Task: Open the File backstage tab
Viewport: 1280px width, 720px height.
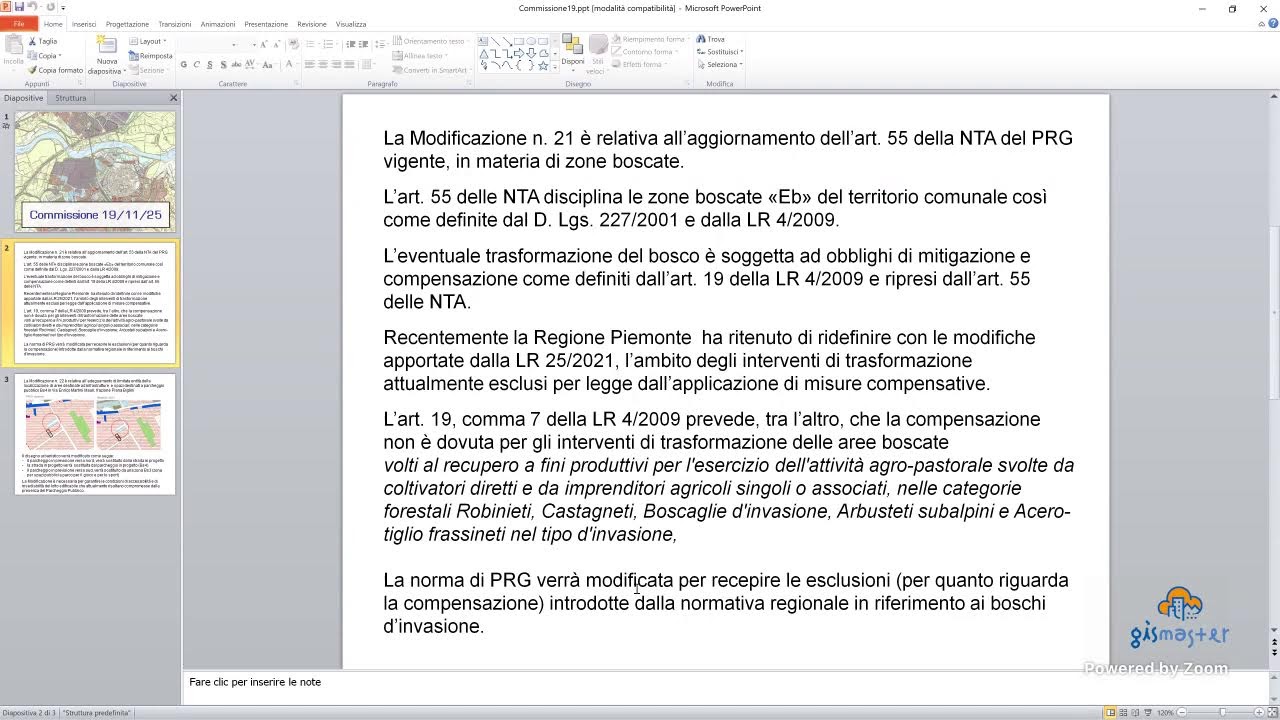Action: click(x=18, y=24)
